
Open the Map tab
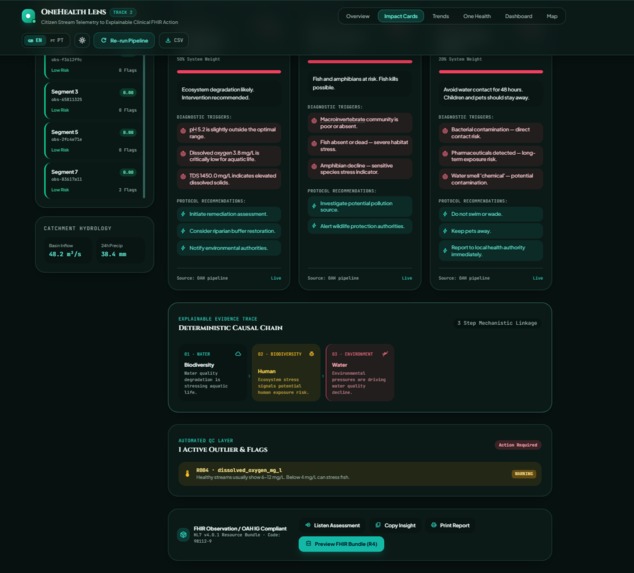pyautogui.click(x=552, y=16)
